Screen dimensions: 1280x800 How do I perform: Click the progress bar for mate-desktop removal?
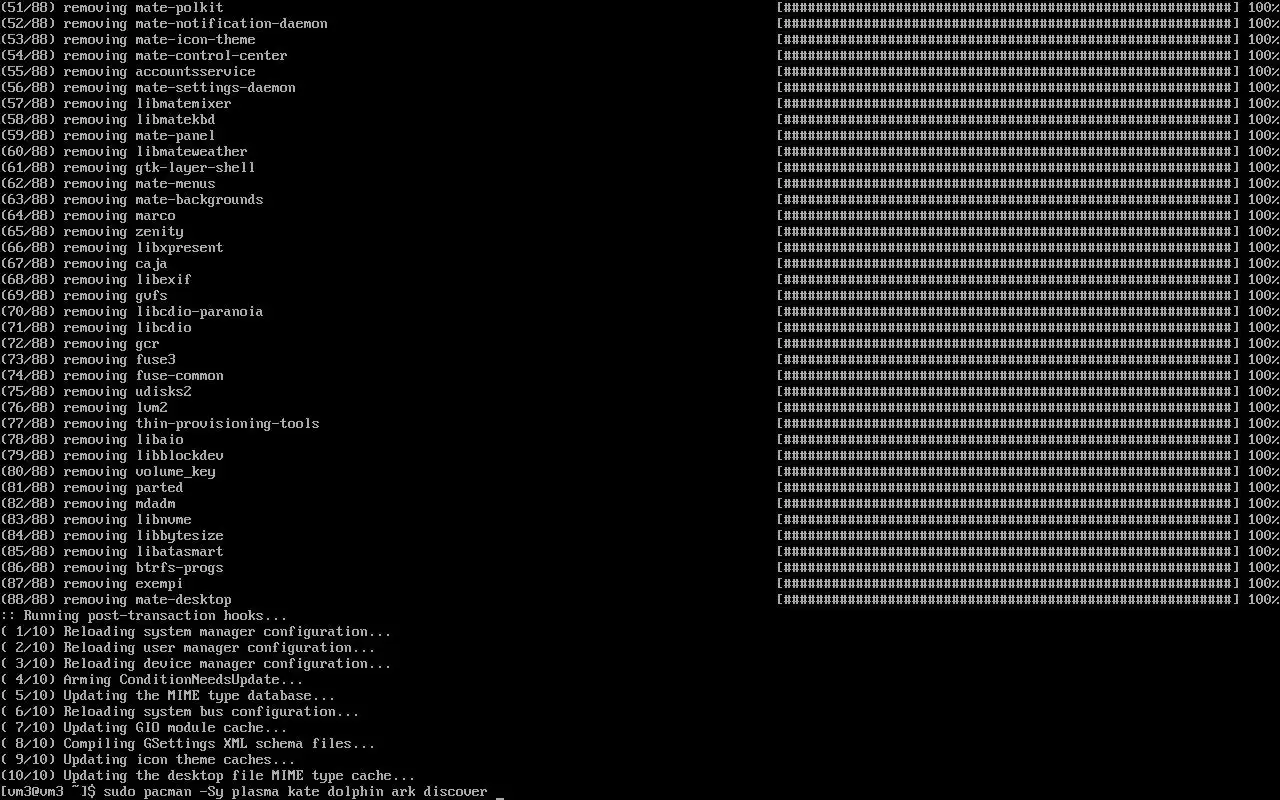click(x=1008, y=599)
